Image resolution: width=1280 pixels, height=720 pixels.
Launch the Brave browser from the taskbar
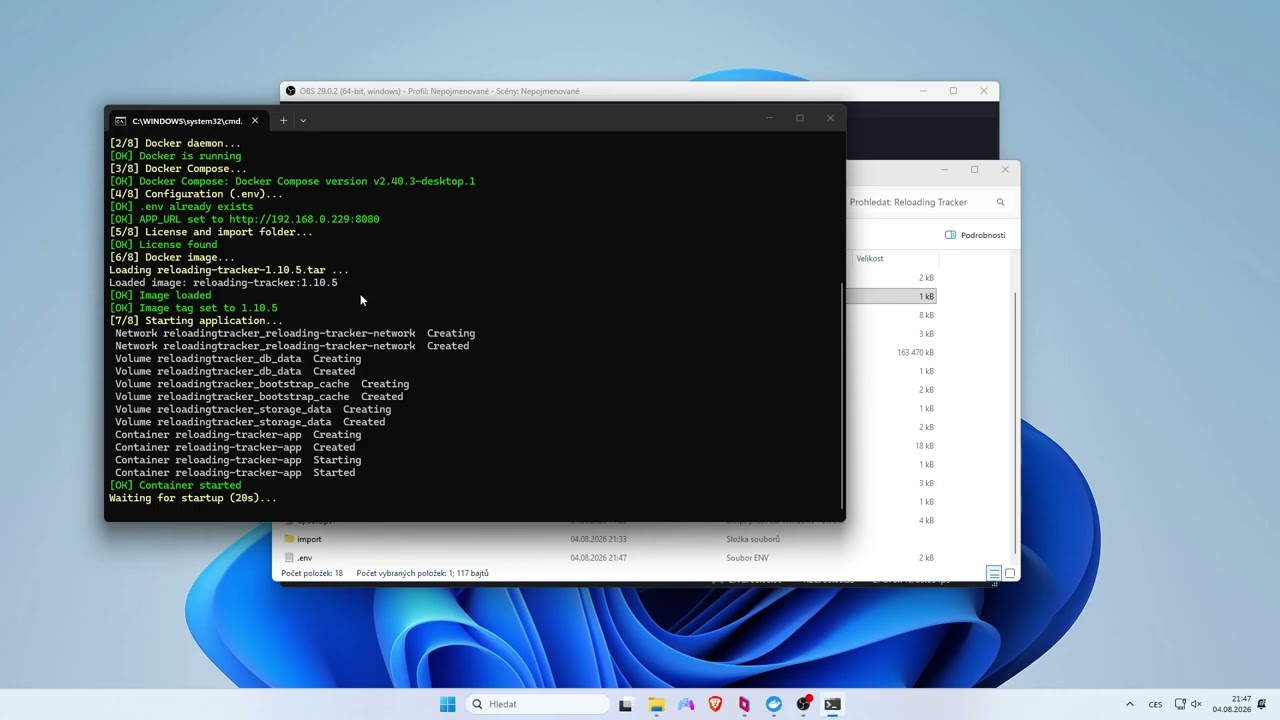[x=715, y=704]
